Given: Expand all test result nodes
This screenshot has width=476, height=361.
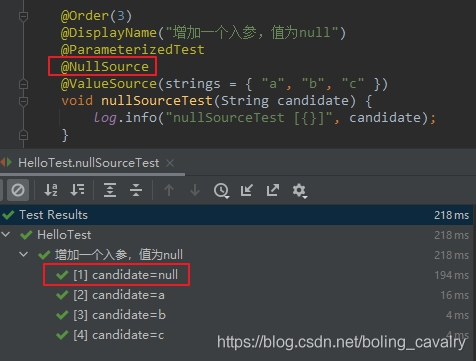Looking at the screenshot, I should pos(110,190).
